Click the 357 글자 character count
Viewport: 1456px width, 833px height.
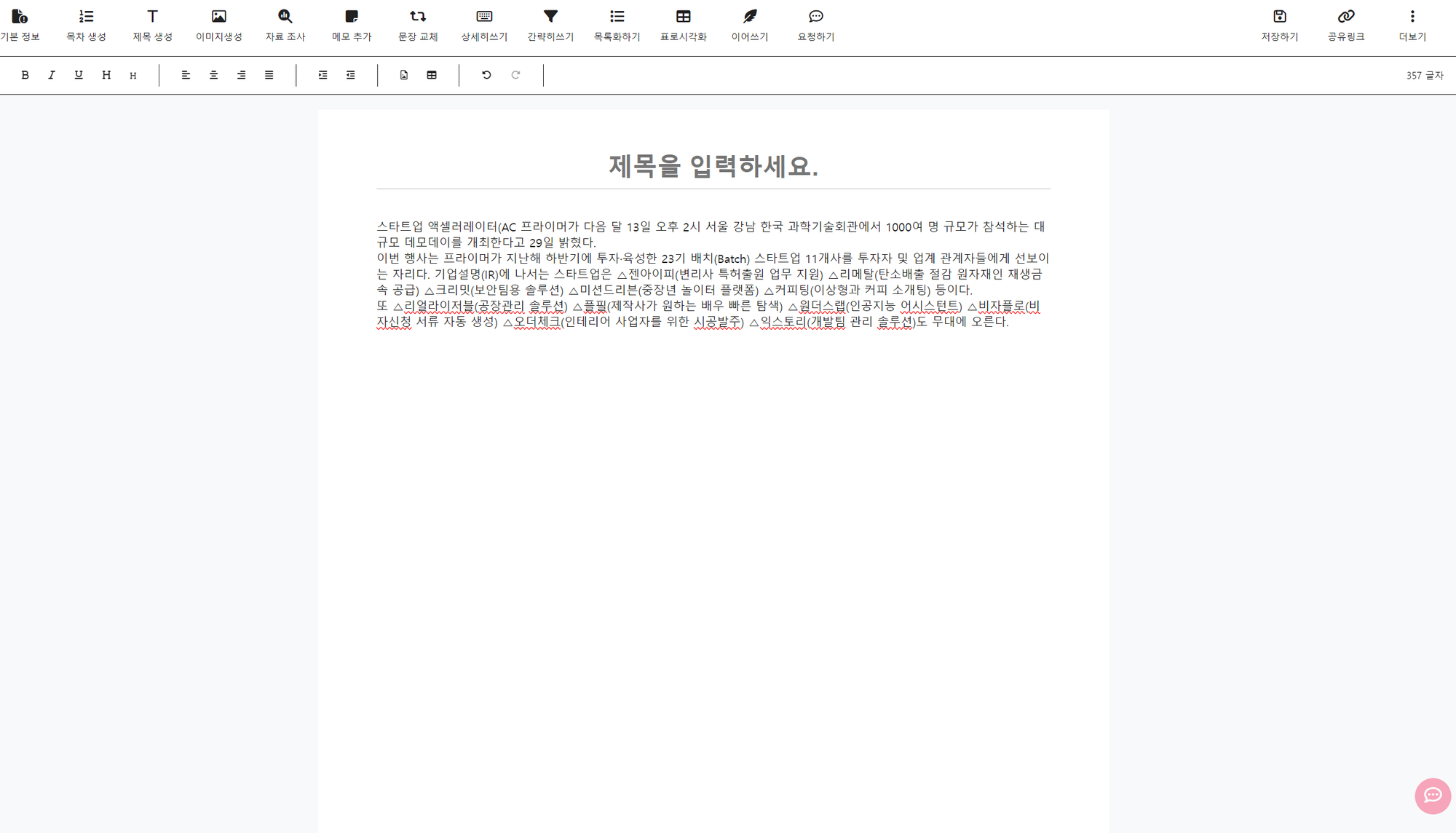(x=1424, y=76)
